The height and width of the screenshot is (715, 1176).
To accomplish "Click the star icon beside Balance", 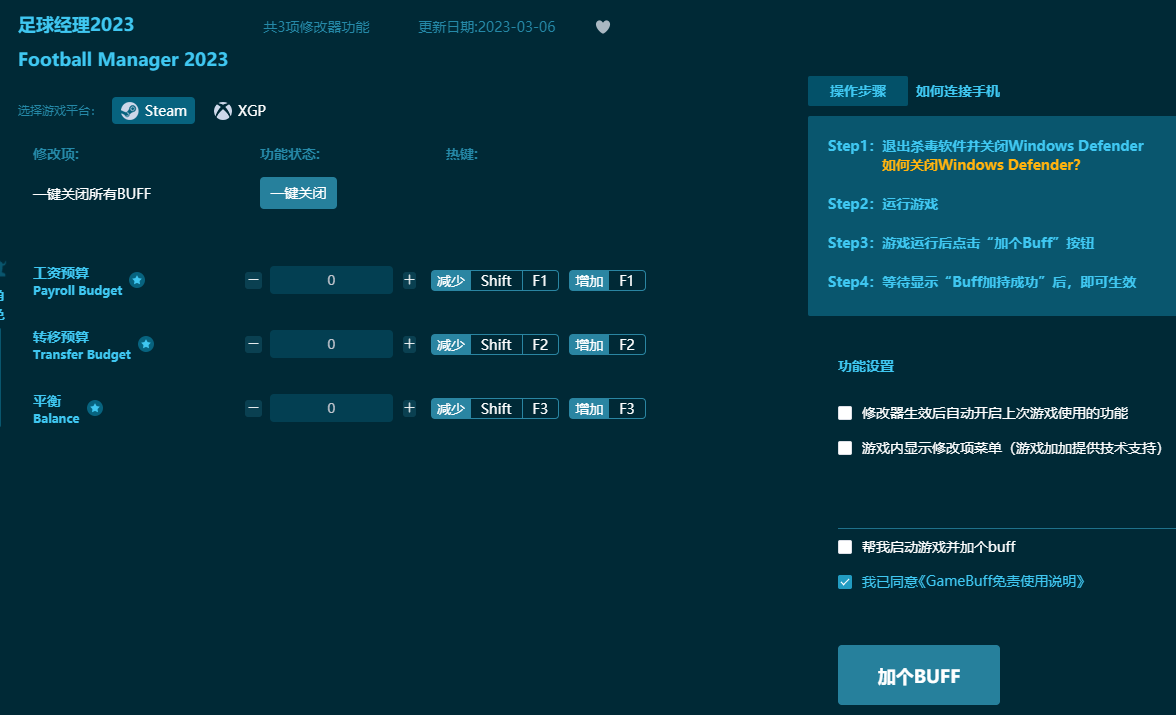I will tap(95, 408).
